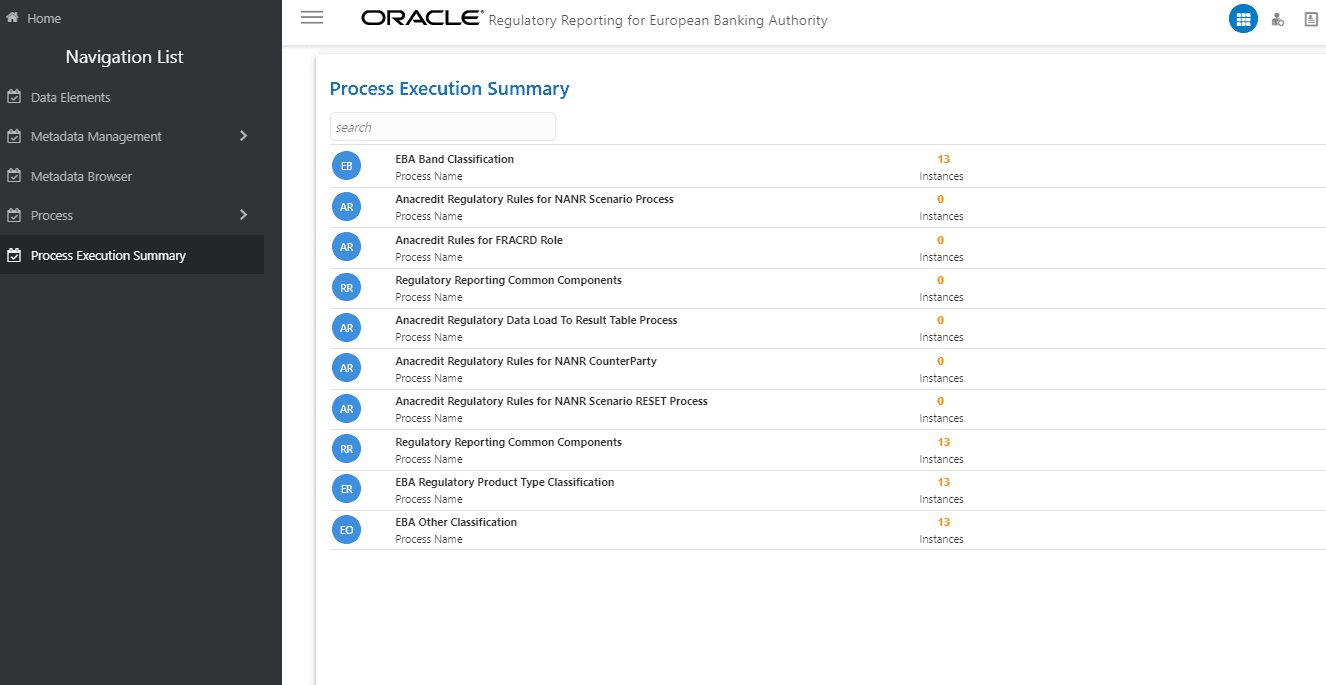View instances of Anacredit Rules for FRACRD Role
This screenshot has height=685, width=1326.
pos(940,248)
